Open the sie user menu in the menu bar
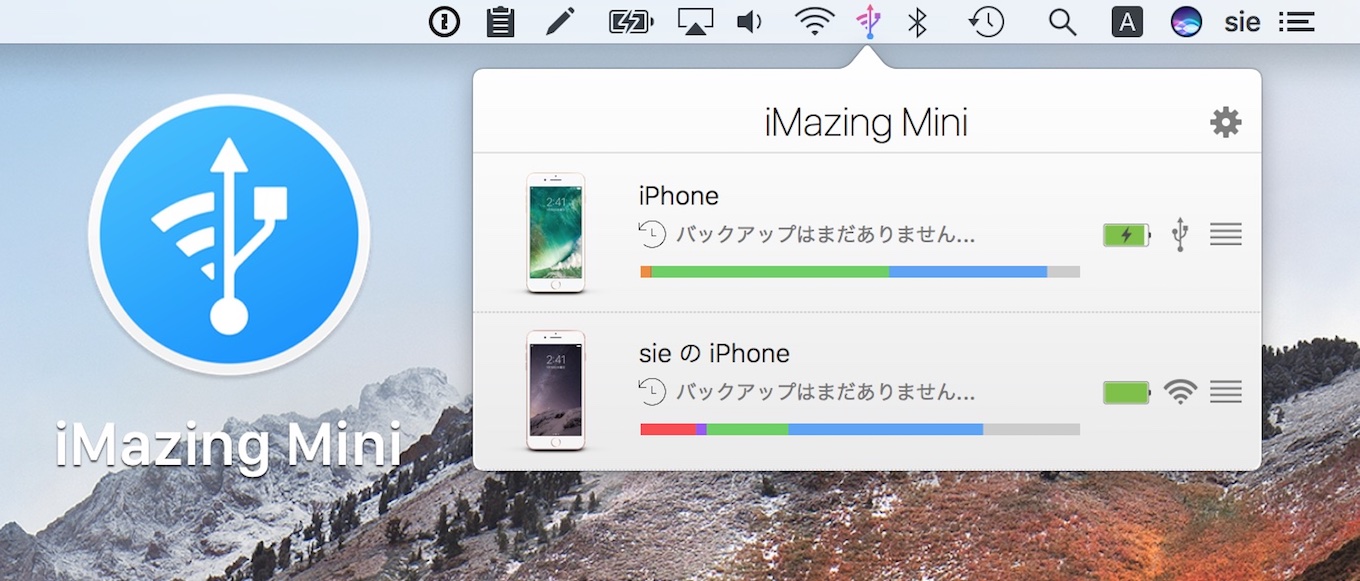This screenshot has height=581, width=1360. [1242, 21]
